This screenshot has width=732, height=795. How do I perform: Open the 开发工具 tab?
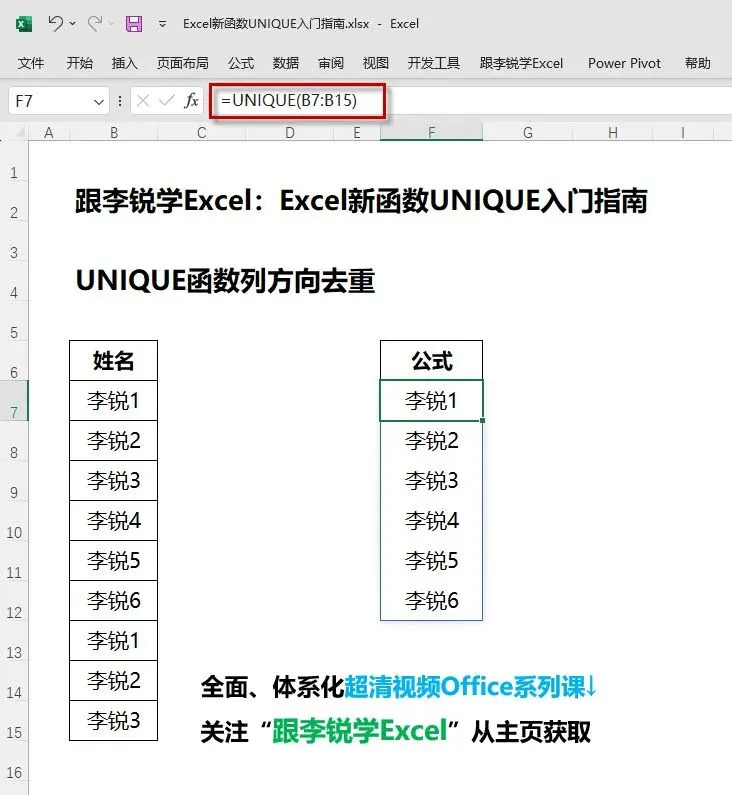(433, 63)
